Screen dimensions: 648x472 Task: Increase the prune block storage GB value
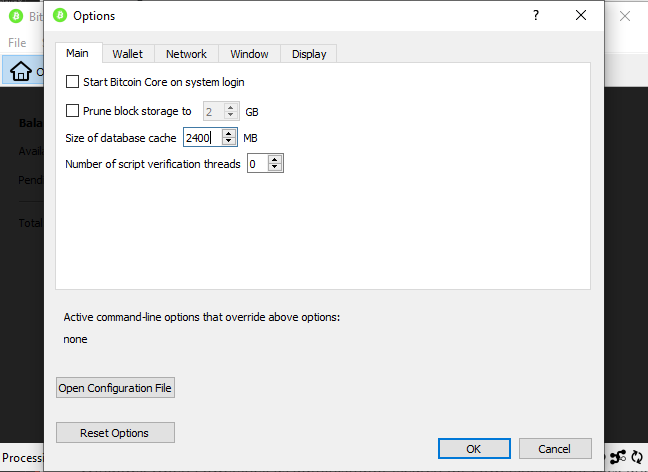coord(231,107)
